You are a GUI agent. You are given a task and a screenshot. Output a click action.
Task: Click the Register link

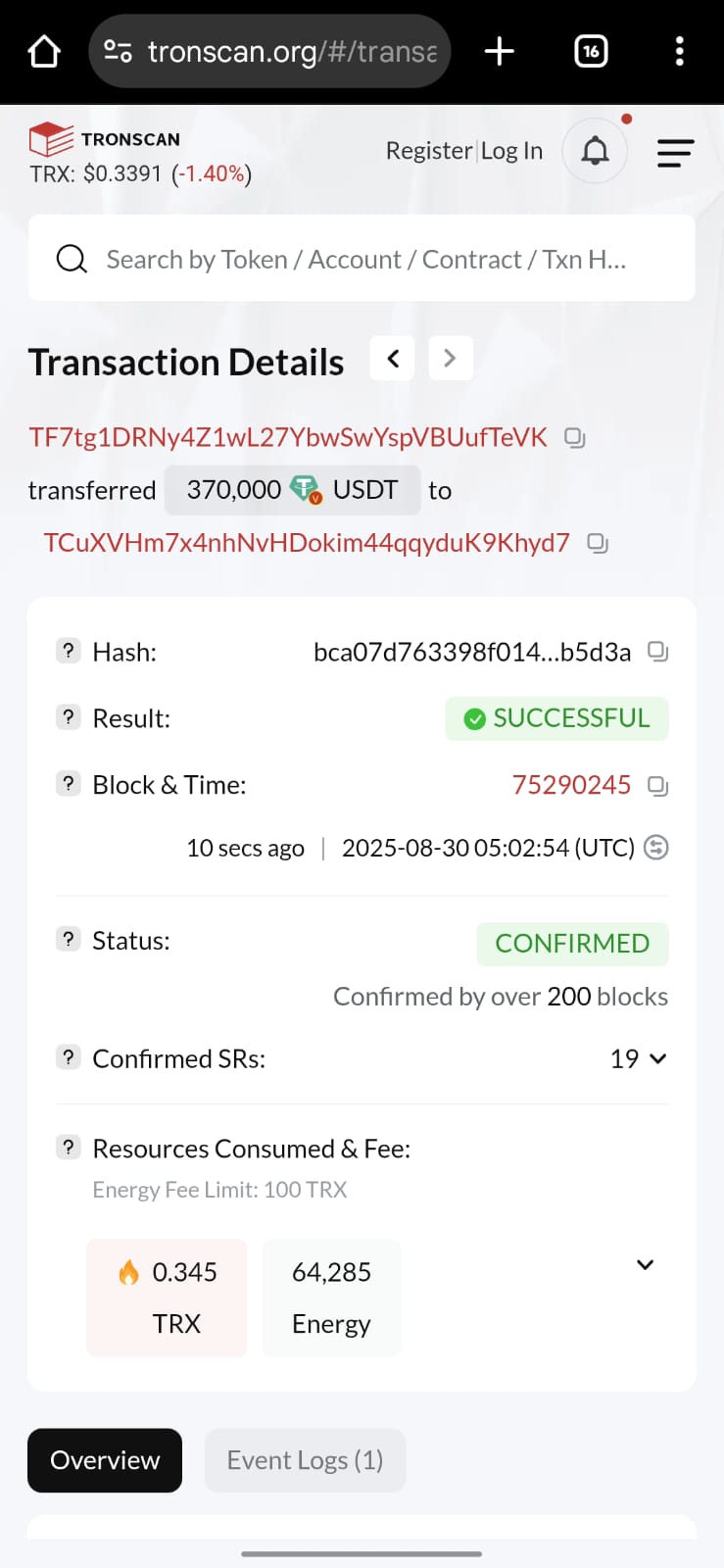click(429, 151)
